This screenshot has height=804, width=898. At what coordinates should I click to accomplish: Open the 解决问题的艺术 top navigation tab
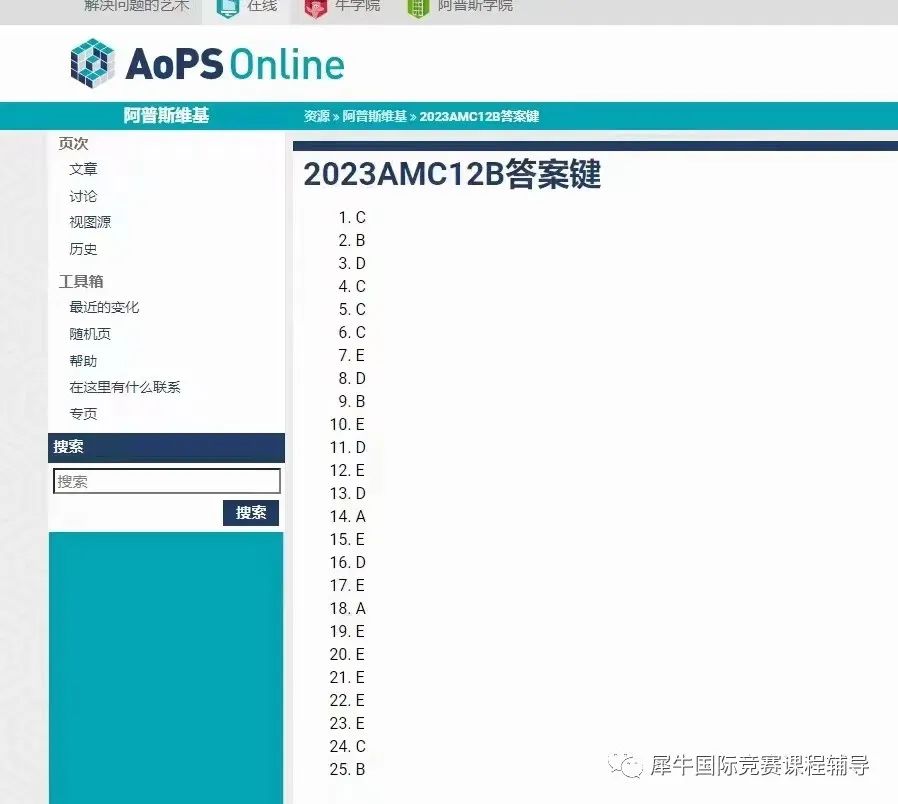click(x=136, y=6)
